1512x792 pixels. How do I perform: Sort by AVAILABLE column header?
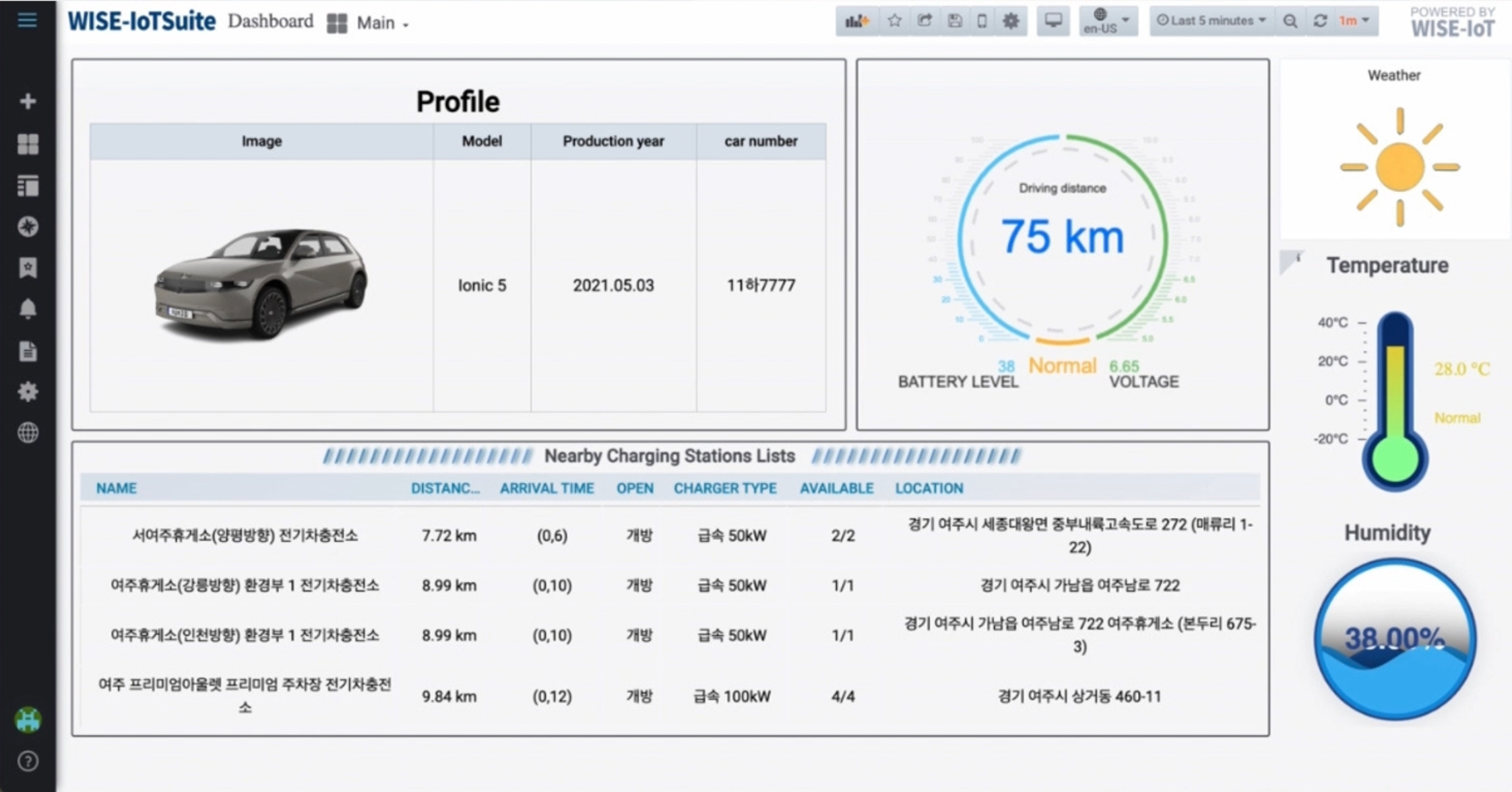coord(836,488)
